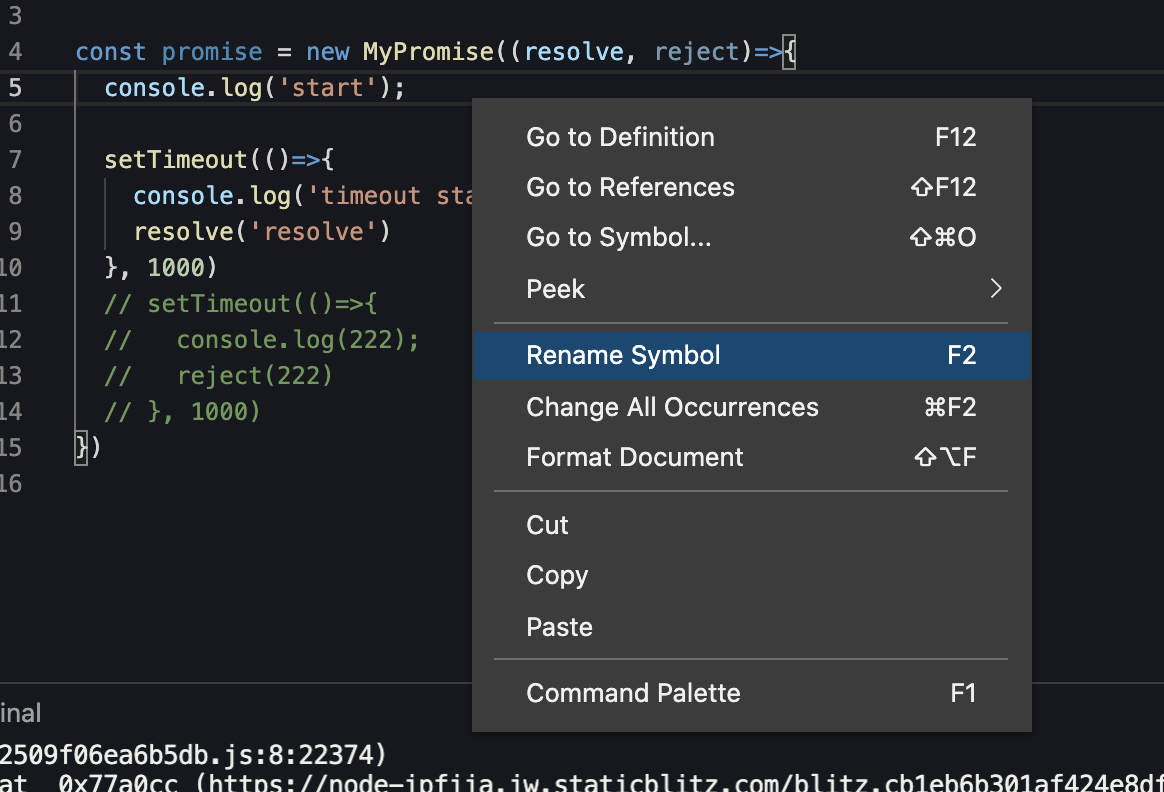Click closing brace on line 15
1164x792 pixels.
[x=81, y=448]
